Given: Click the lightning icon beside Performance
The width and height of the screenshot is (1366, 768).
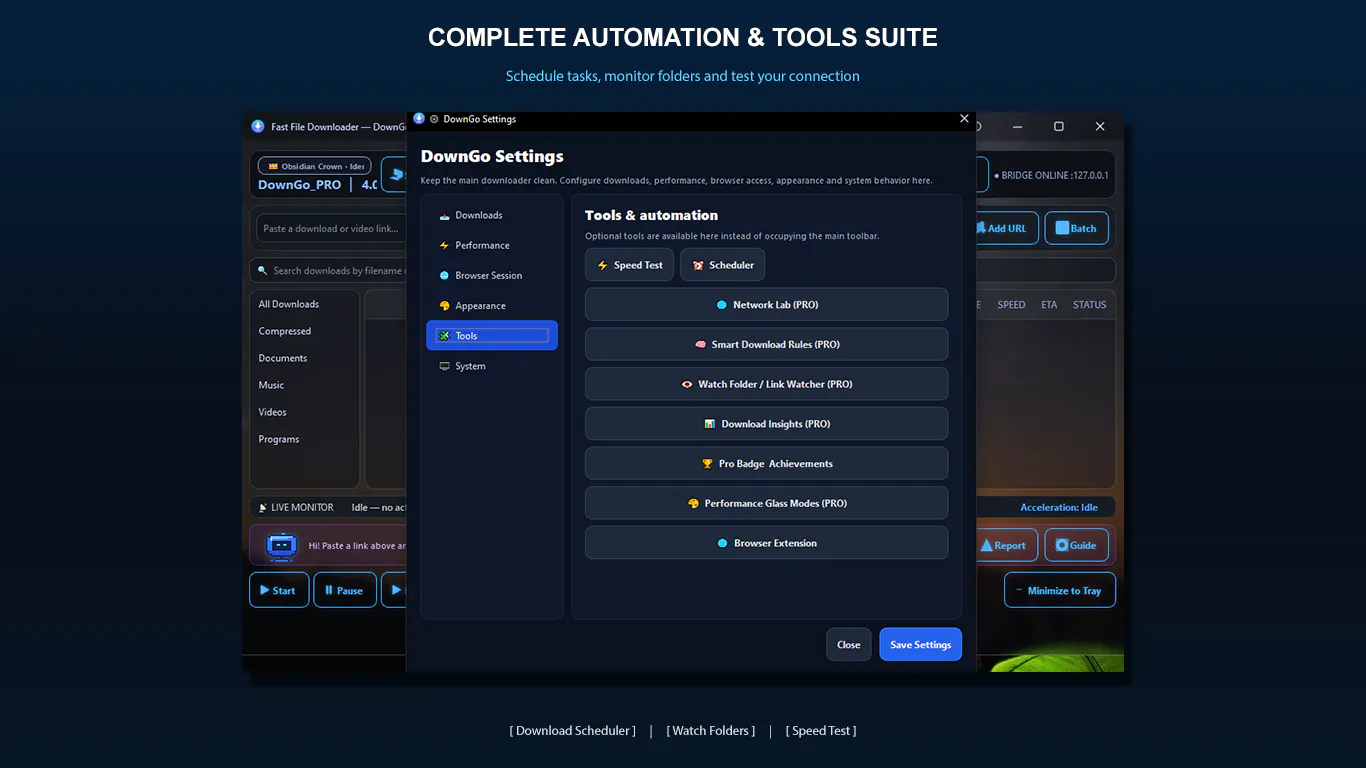Looking at the screenshot, I should (444, 245).
